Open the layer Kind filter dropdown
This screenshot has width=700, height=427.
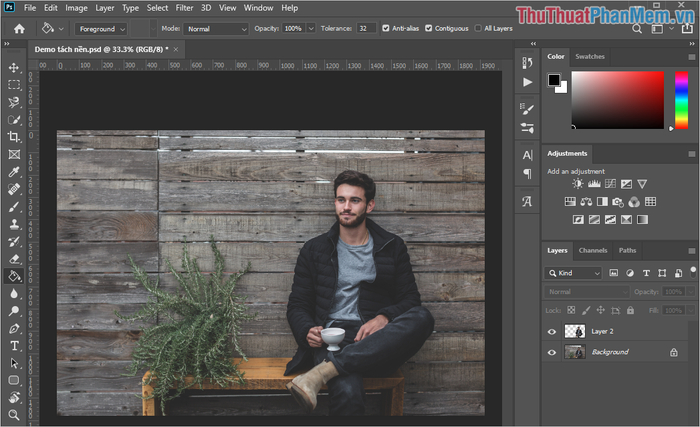tap(574, 273)
